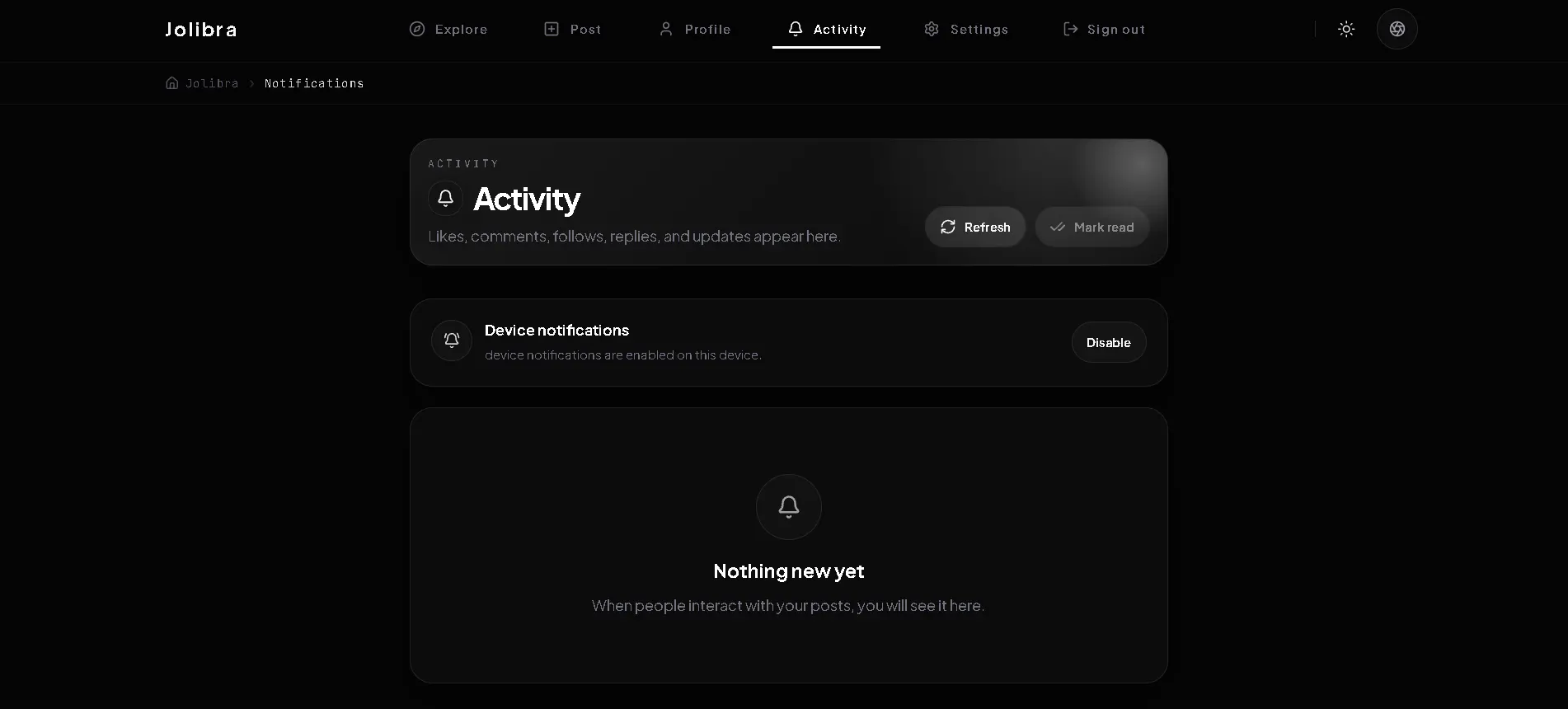1568x709 pixels.
Task: Click the Jolibra breadcrumb link
Action: pos(212,83)
